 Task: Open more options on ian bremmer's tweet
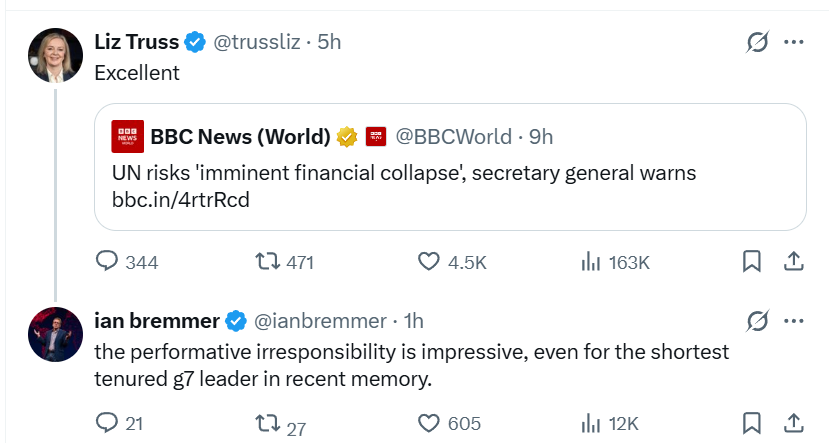794,321
